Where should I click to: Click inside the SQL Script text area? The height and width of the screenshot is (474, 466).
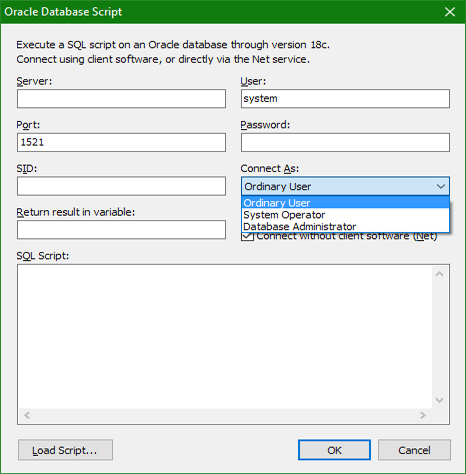pyautogui.click(x=225, y=337)
